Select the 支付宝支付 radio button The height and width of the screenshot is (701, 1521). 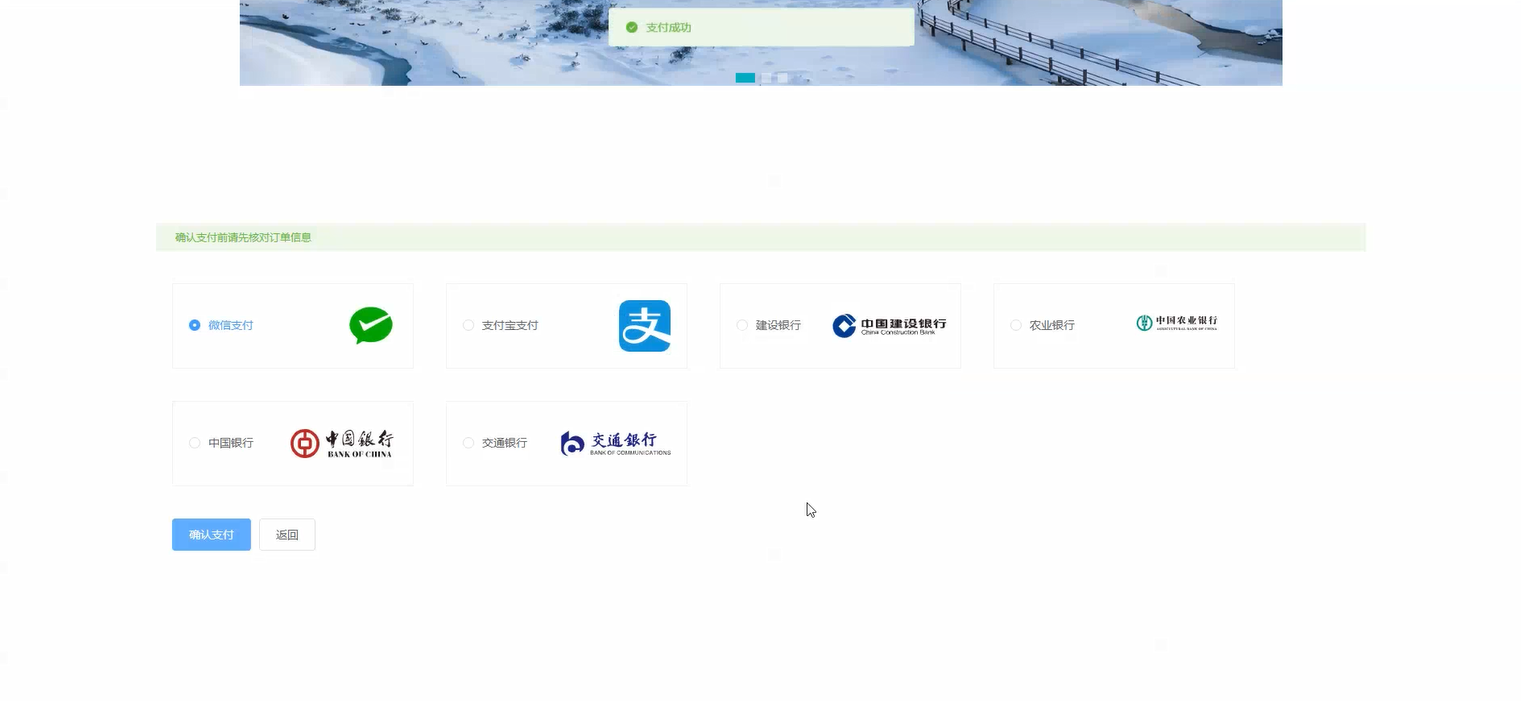[x=468, y=325]
